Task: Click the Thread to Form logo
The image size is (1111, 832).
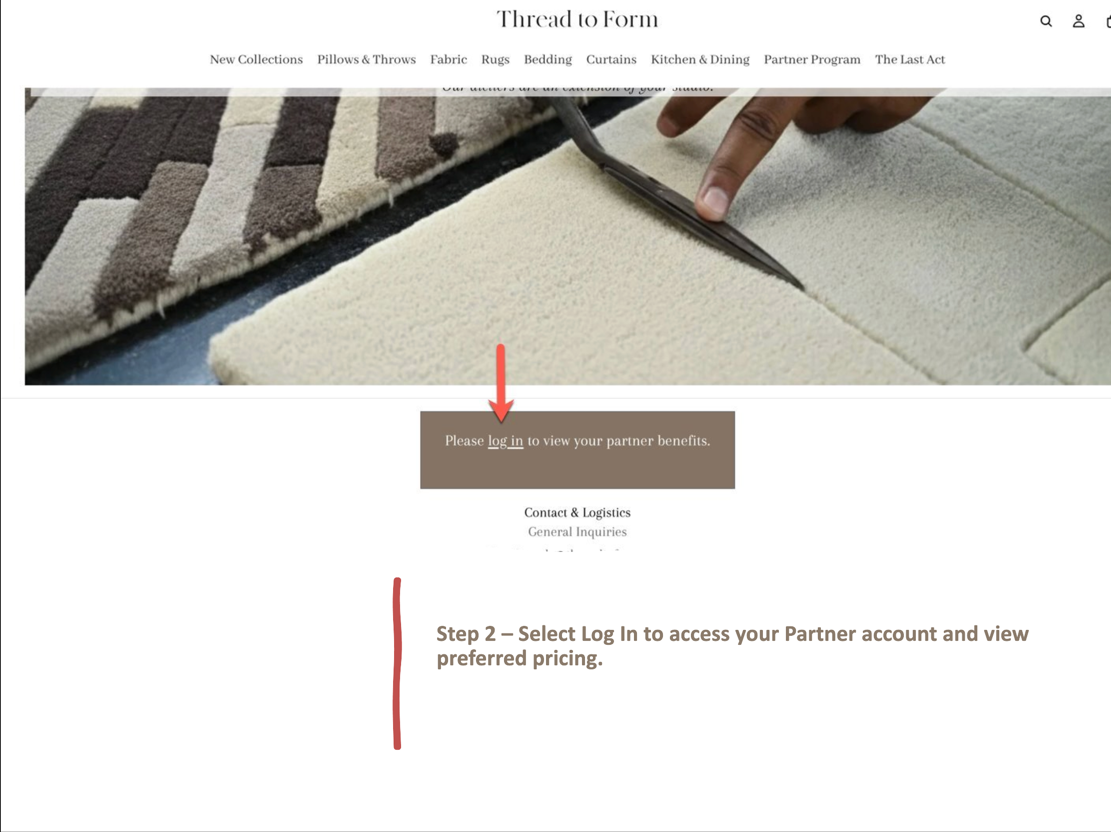Action: [x=577, y=19]
